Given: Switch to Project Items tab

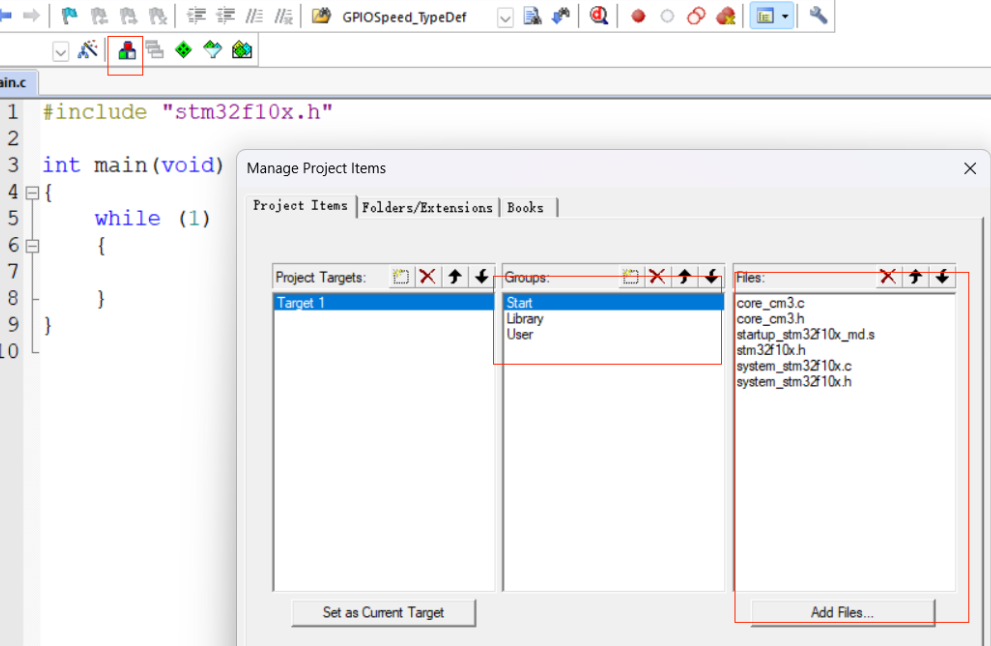Looking at the screenshot, I should tap(300, 206).
